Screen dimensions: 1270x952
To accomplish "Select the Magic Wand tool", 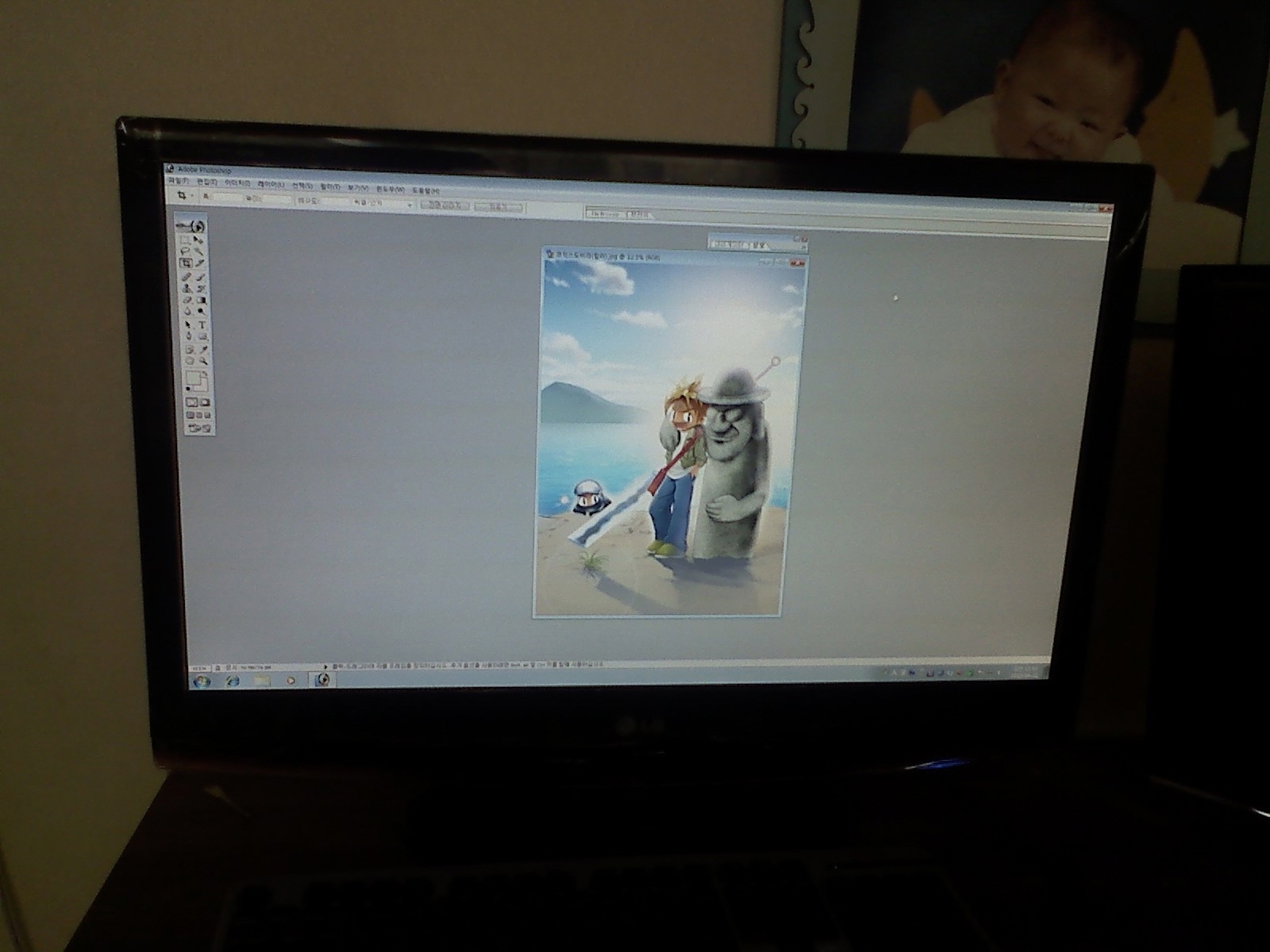I will coord(199,251).
